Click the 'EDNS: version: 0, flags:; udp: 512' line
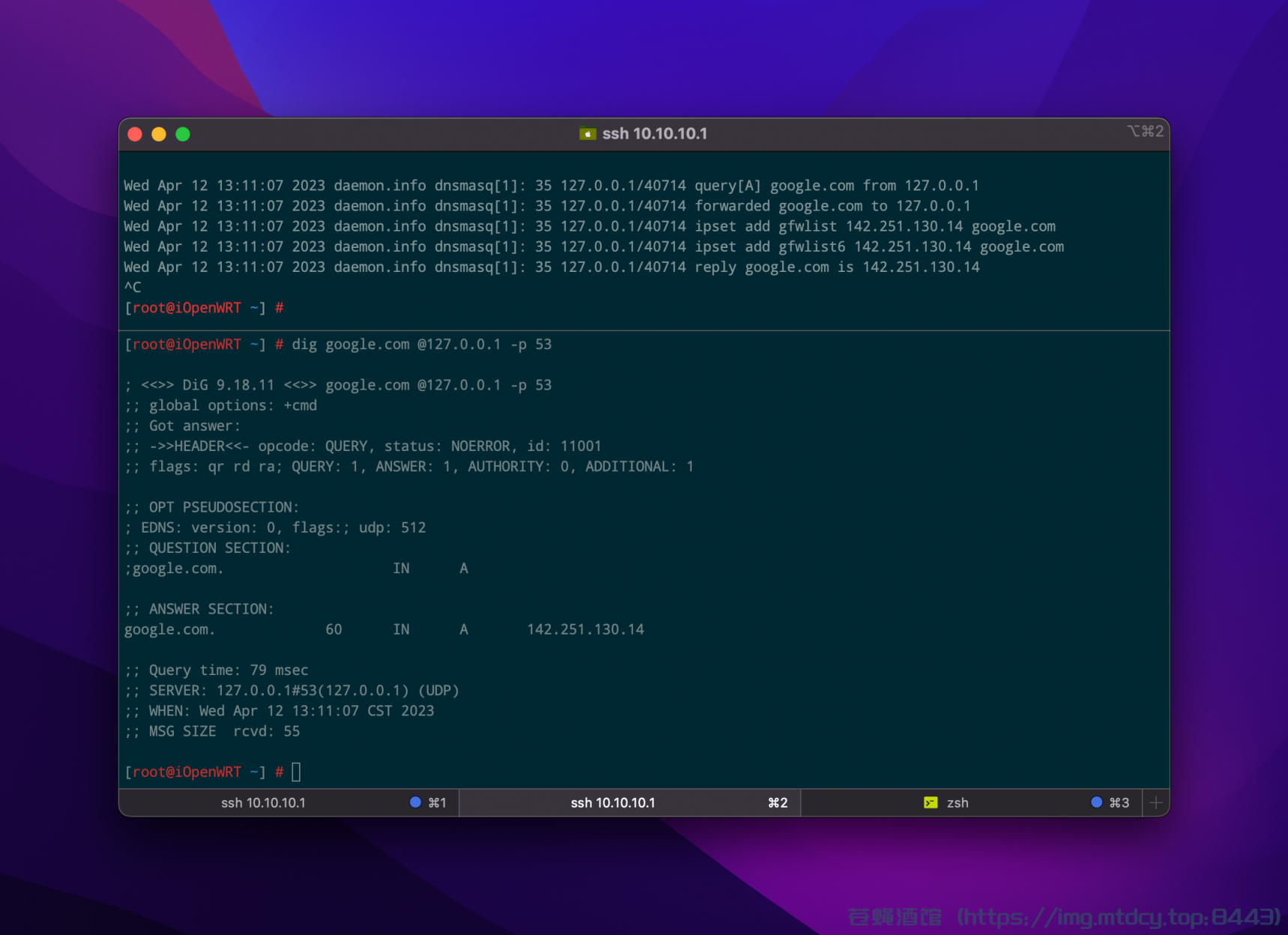The image size is (1288, 935). pyautogui.click(x=275, y=527)
